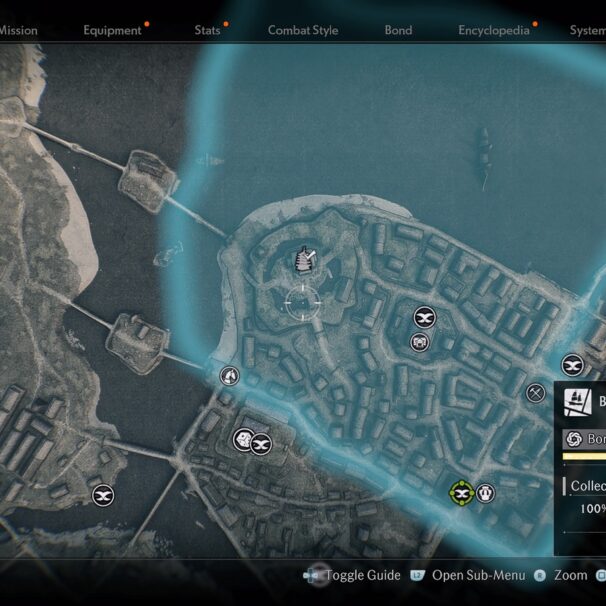Click the yellow Bond progress bar
The width and height of the screenshot is (606, 606).
(584, 456)
